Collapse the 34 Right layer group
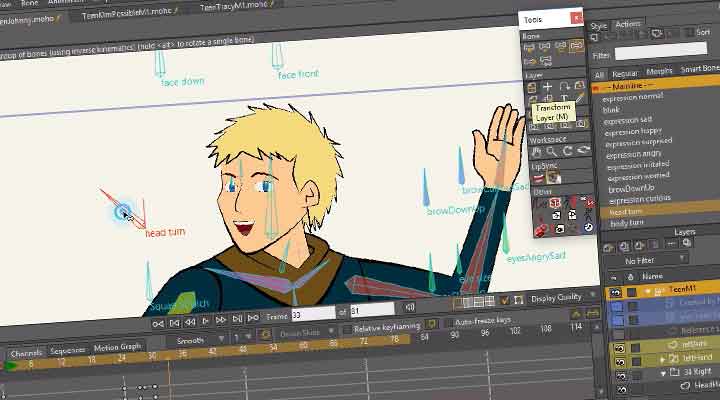This screenshot has height=400, width=720. tap(663, 373)
